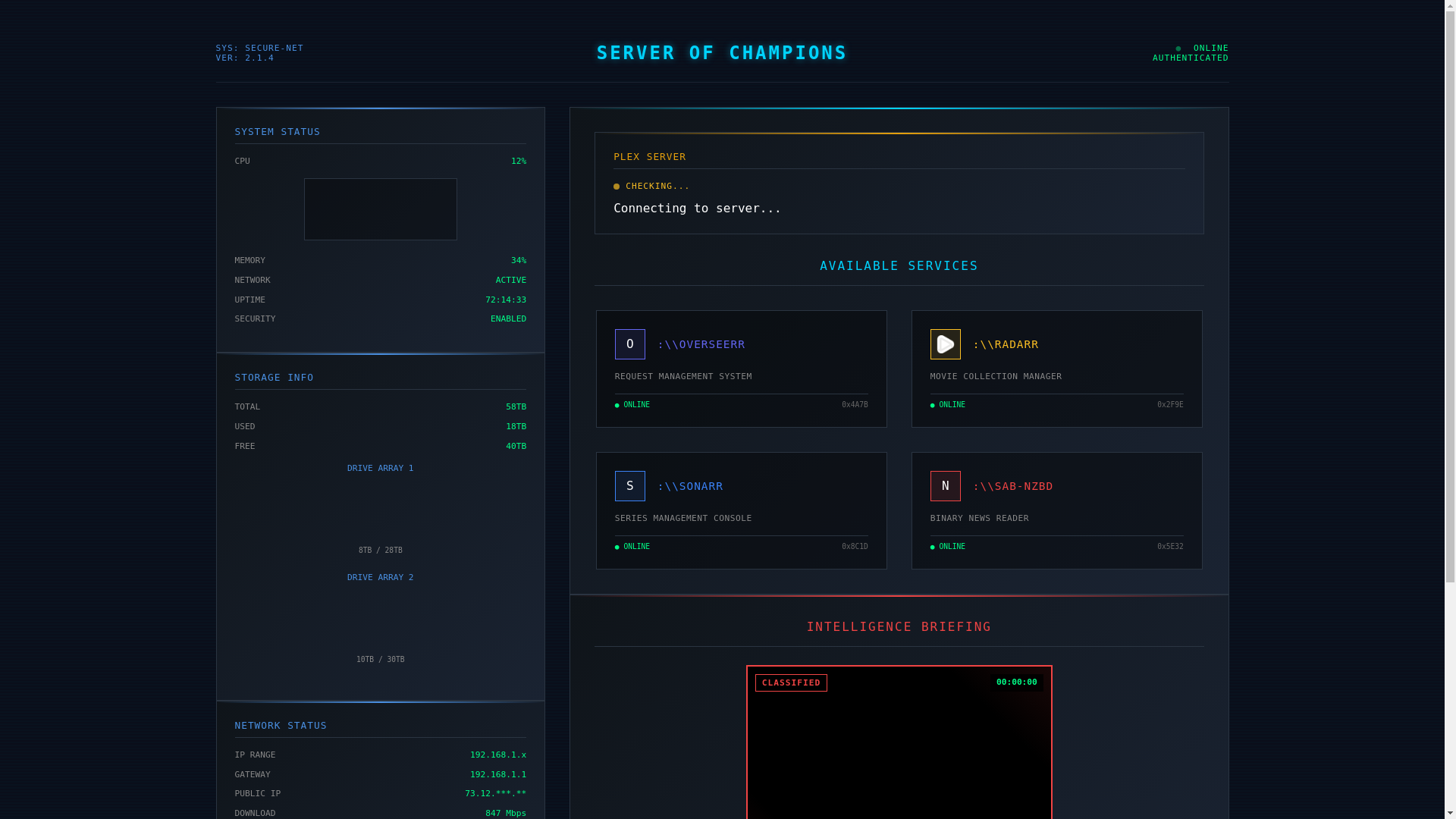Screen dimensions: 1456x819
Task: Open the :\\SAB-NZBD service link
Action: [1012, 486]
